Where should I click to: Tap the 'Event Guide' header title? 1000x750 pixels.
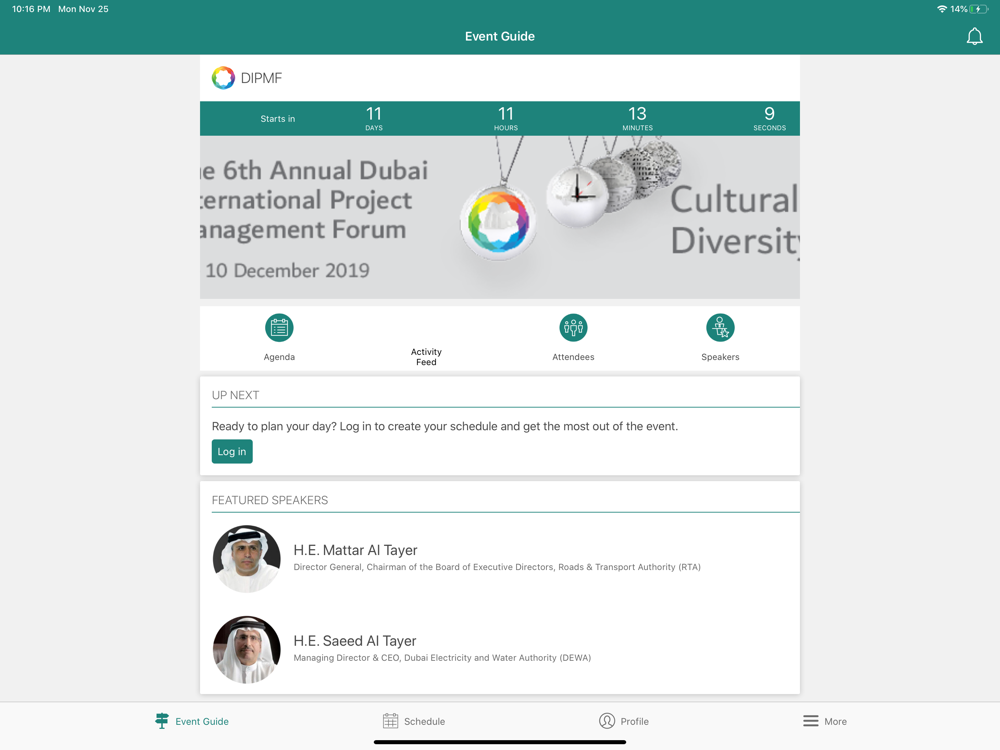coord(500,36)
